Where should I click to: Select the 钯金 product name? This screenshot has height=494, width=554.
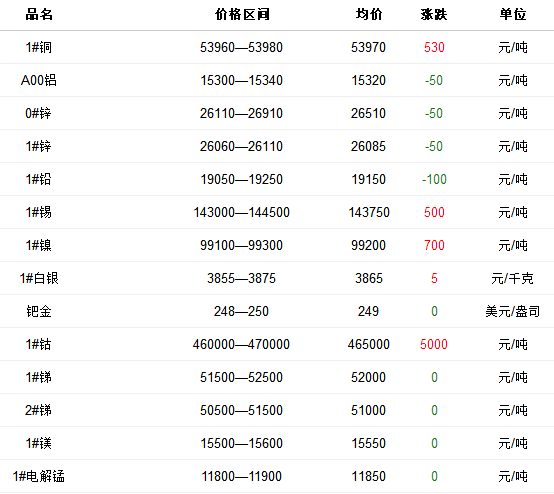(39, 311)
